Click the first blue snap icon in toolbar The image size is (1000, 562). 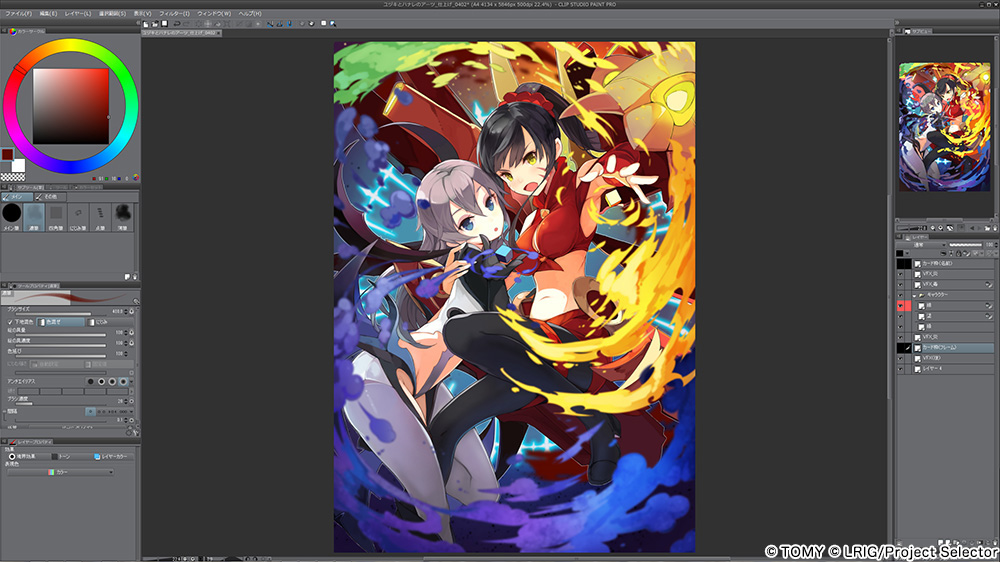tap(270, 24)
